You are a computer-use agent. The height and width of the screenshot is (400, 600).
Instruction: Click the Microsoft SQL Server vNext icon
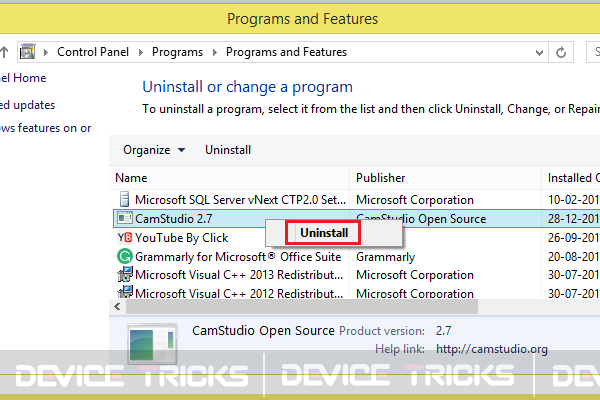pyautogui.click(x=124, y=199)
